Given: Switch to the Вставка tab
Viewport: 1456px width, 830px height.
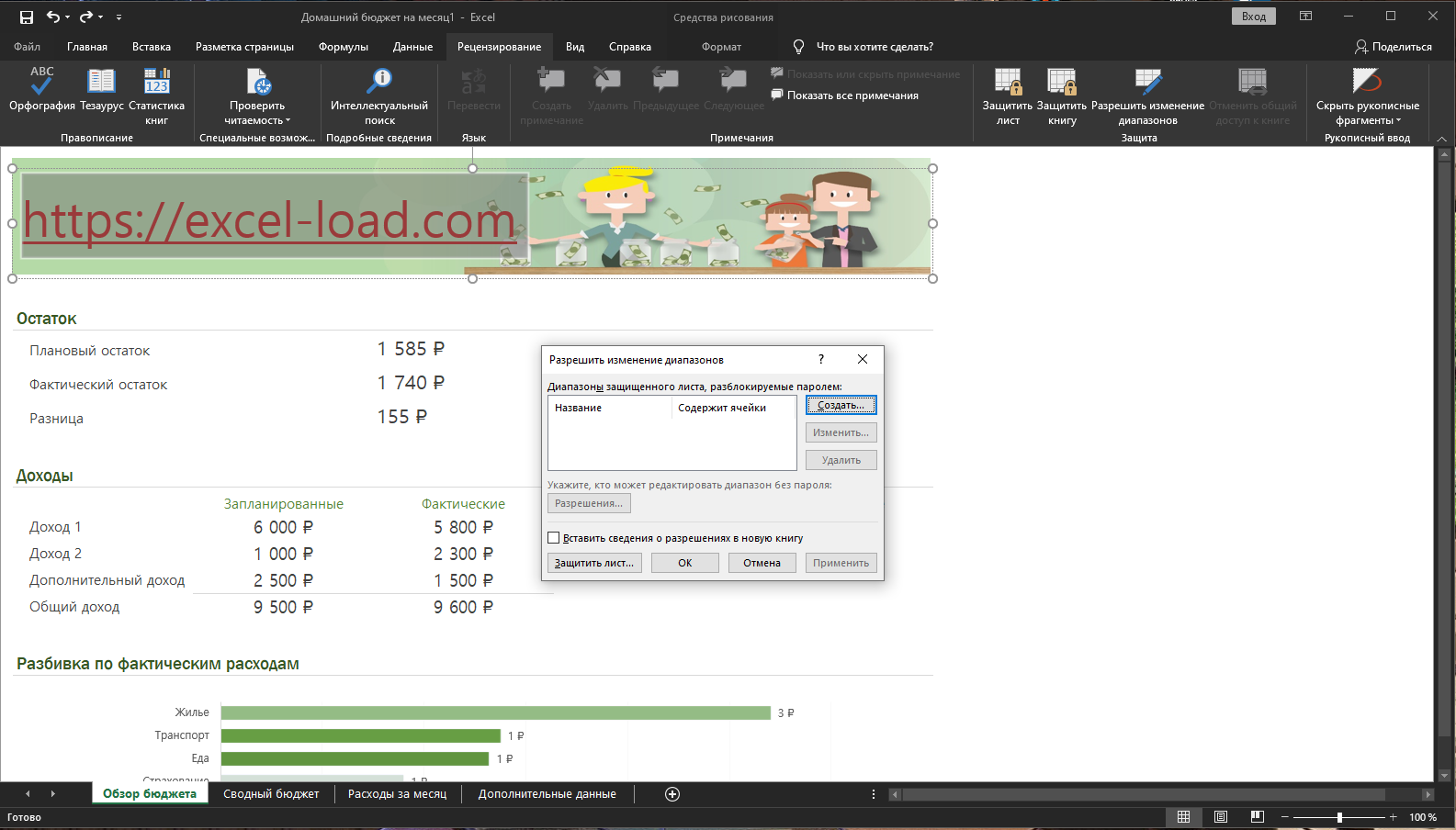Looking at the screenshot, I should [x=152, y=47].
